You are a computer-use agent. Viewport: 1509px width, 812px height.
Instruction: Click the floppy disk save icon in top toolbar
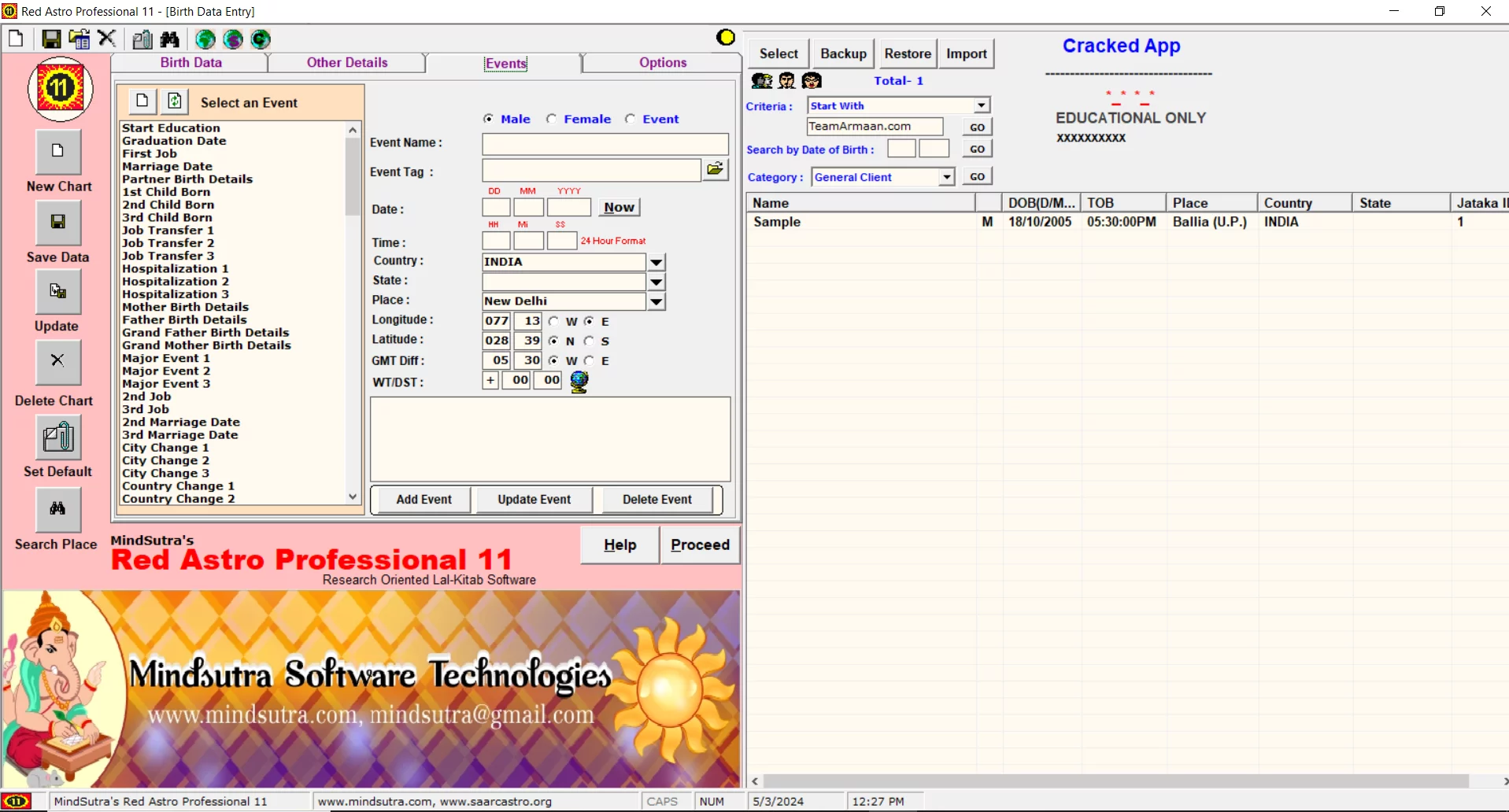click(51, 39)
